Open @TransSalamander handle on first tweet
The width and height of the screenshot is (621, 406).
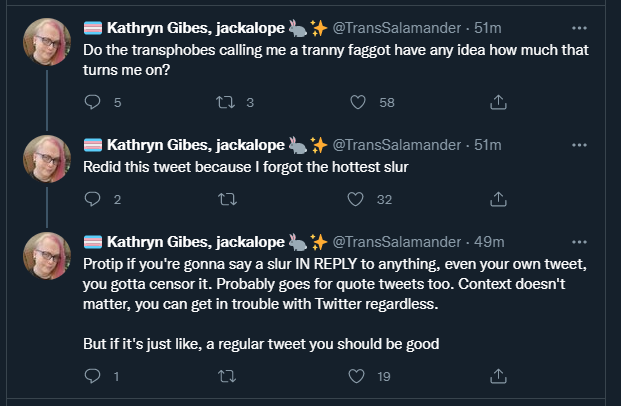pos(397,28)
